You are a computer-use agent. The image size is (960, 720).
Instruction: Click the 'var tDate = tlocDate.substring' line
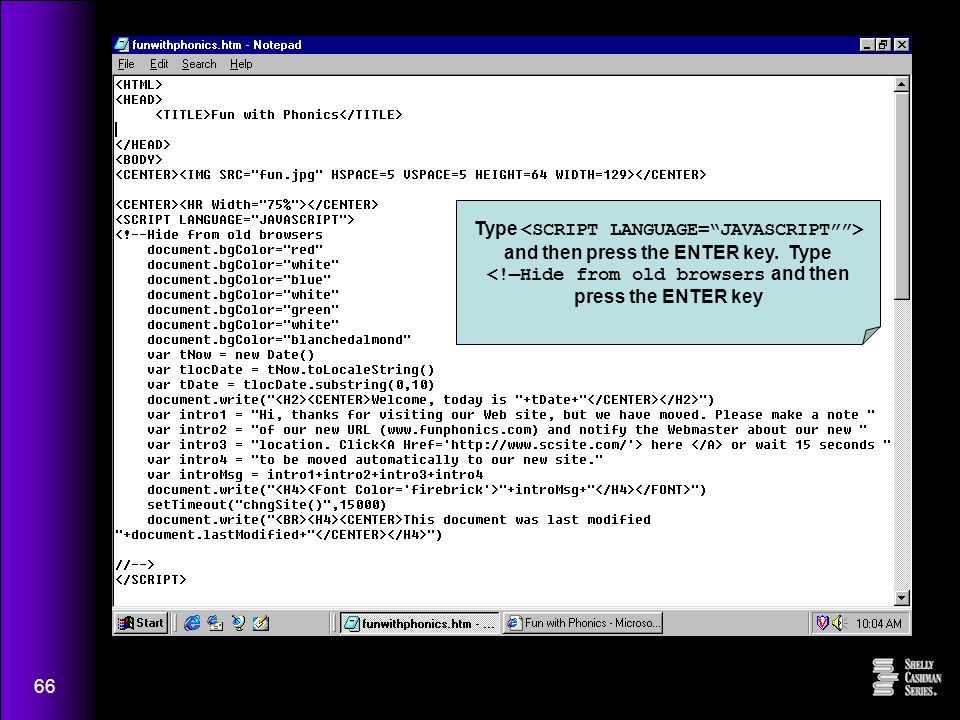291,384
